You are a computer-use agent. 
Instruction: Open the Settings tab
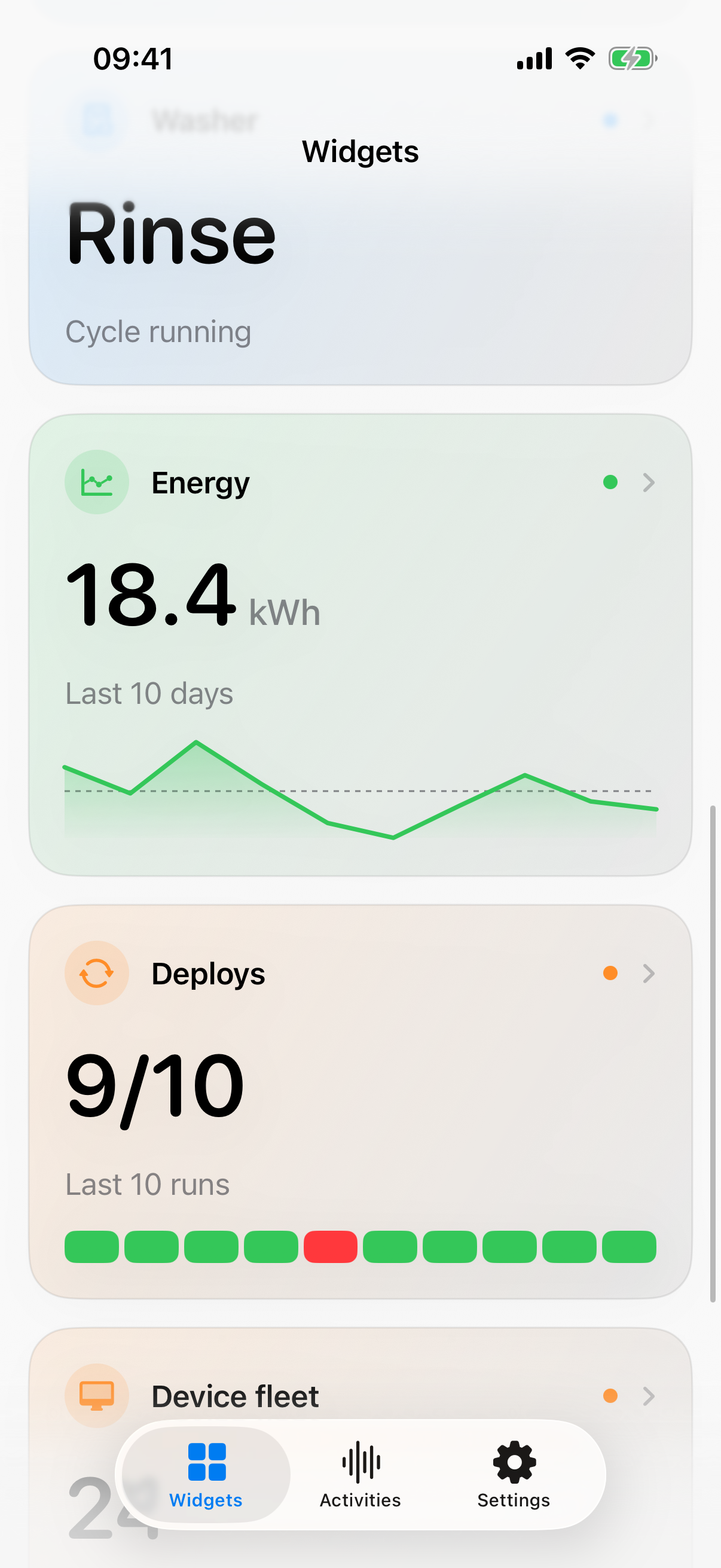514,1475
